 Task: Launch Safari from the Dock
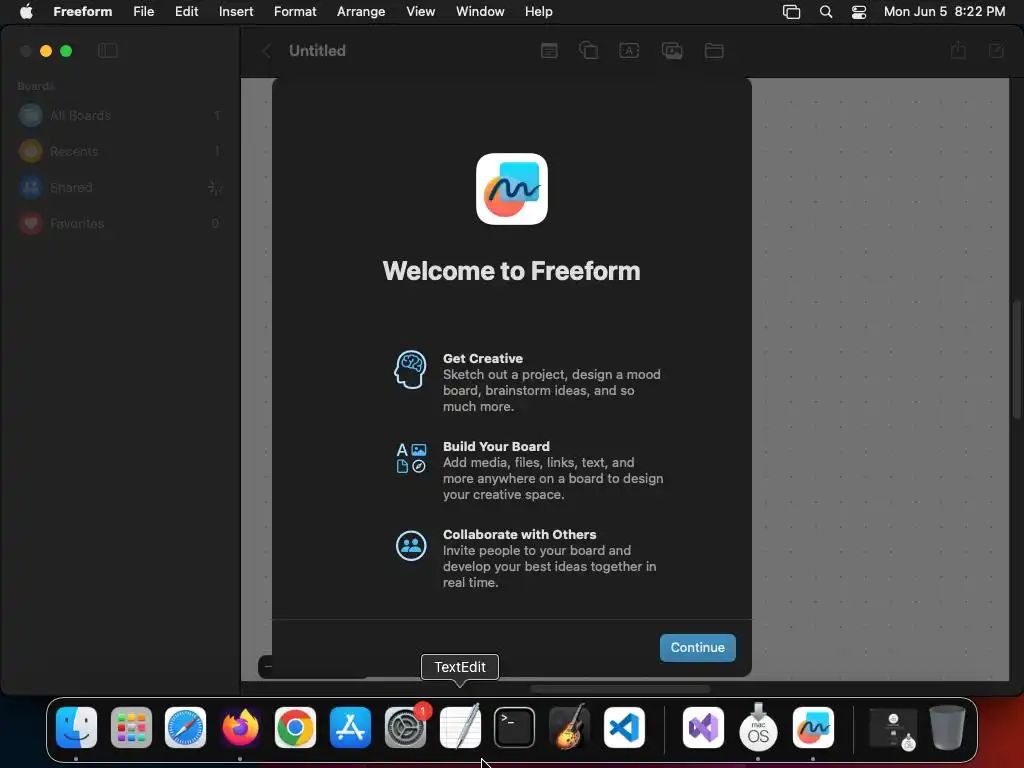[185, 728]
